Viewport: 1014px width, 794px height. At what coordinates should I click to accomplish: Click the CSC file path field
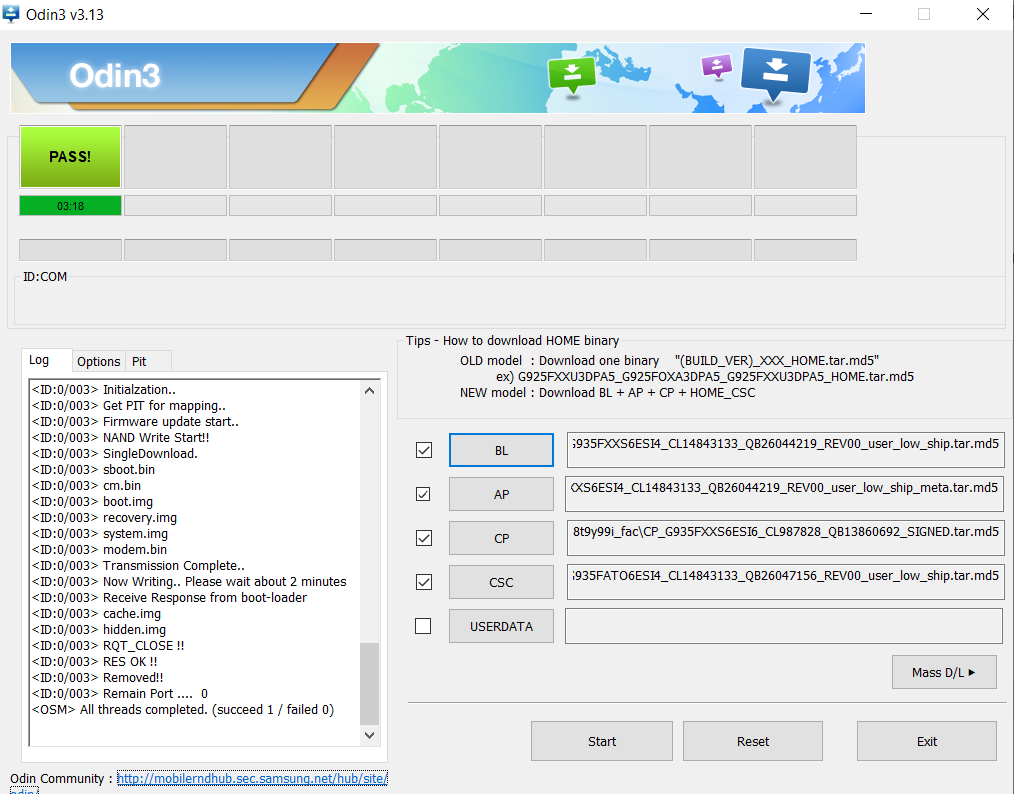click(x=785, y=582)
